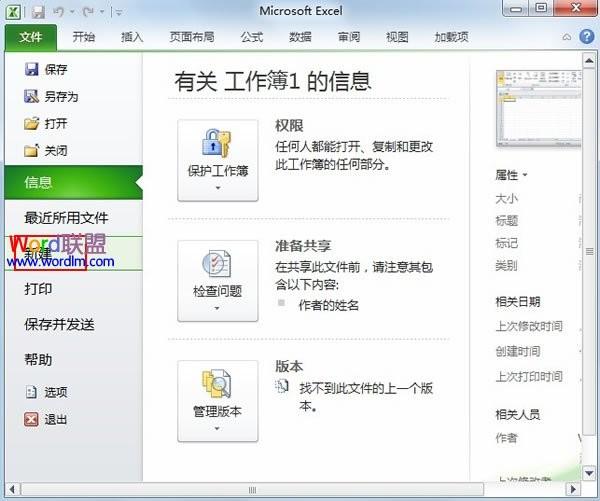Open the redo history dropdown arrow
Viewport: 600px width, 501px height.
103,12
